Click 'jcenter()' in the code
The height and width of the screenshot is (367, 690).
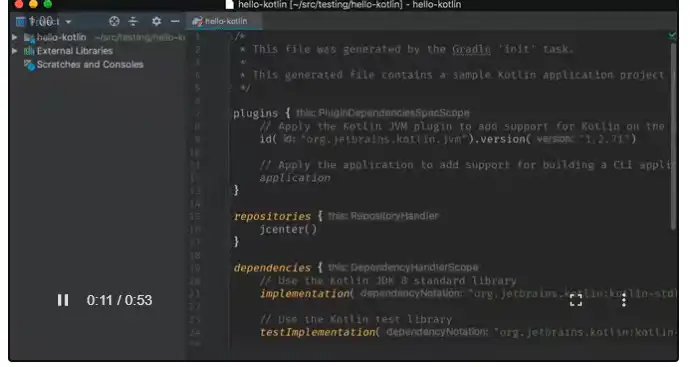pos(288,229)
